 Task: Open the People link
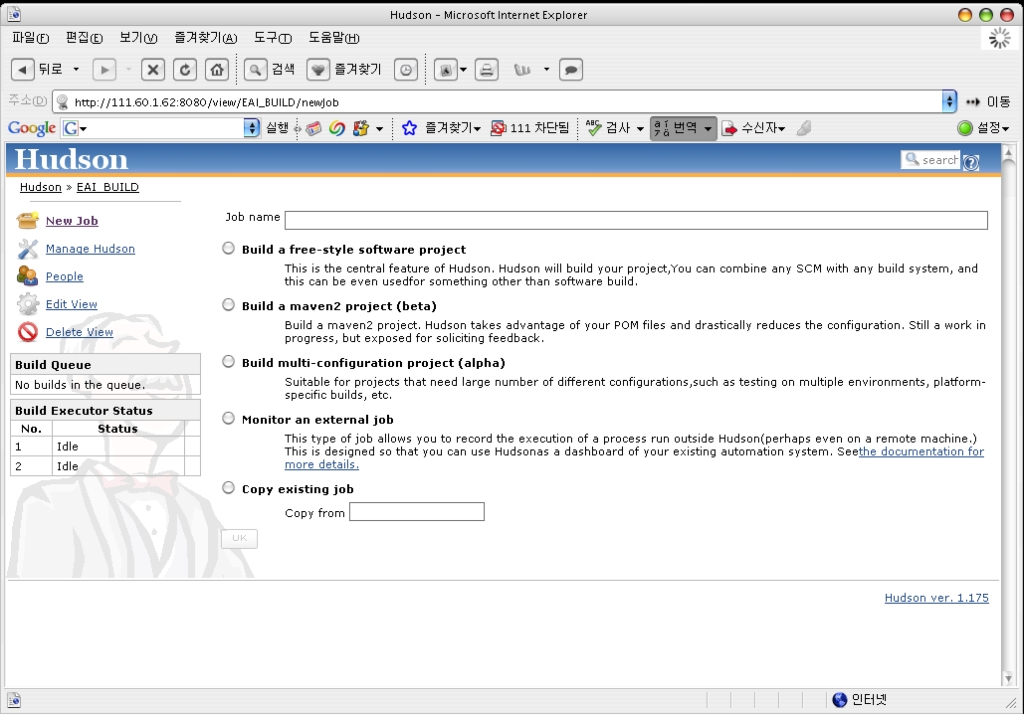tap(65, 276)
